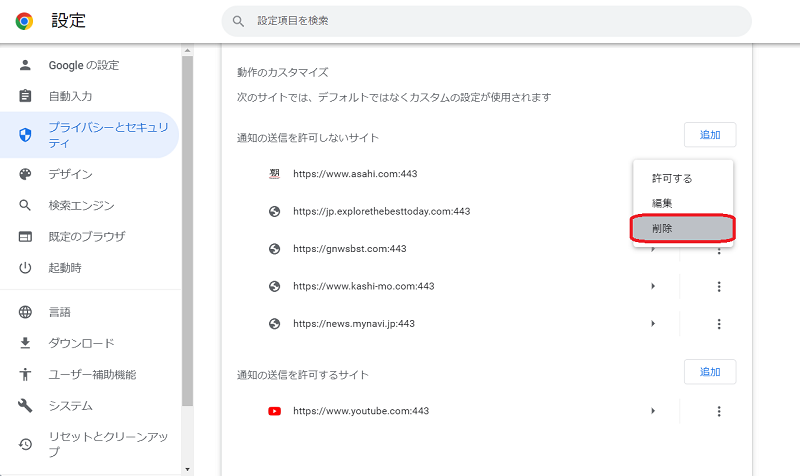Expand site details for news.mynavi.jp

(x=653, y=324)
